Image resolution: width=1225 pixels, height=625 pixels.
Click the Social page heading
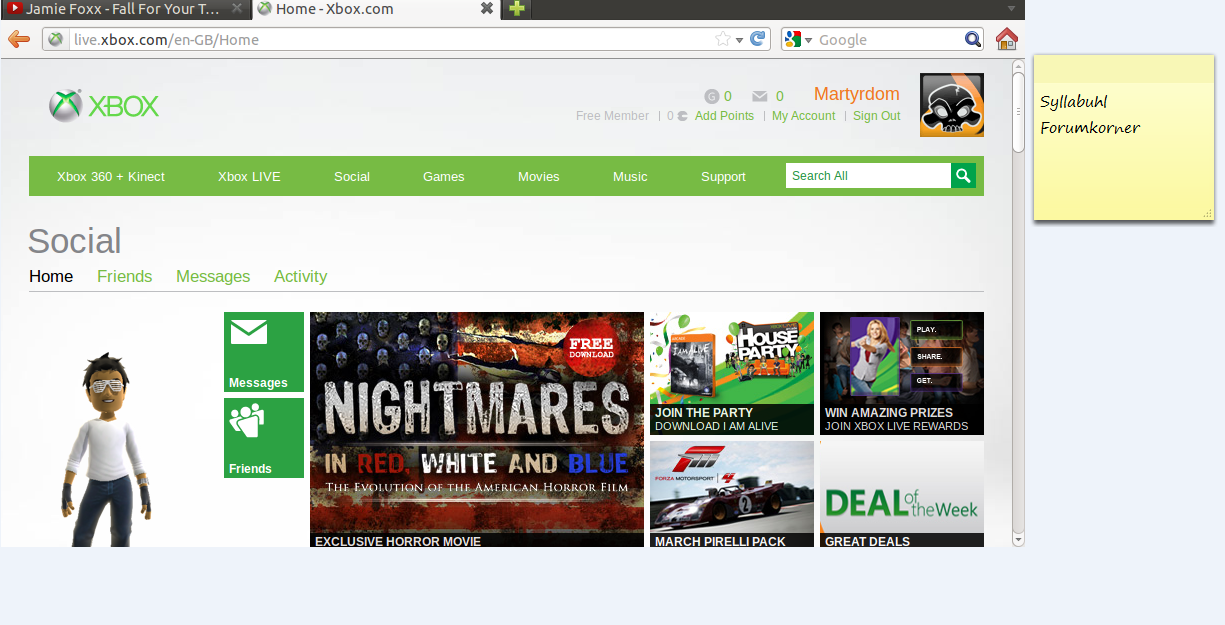[x=74, y=241]
